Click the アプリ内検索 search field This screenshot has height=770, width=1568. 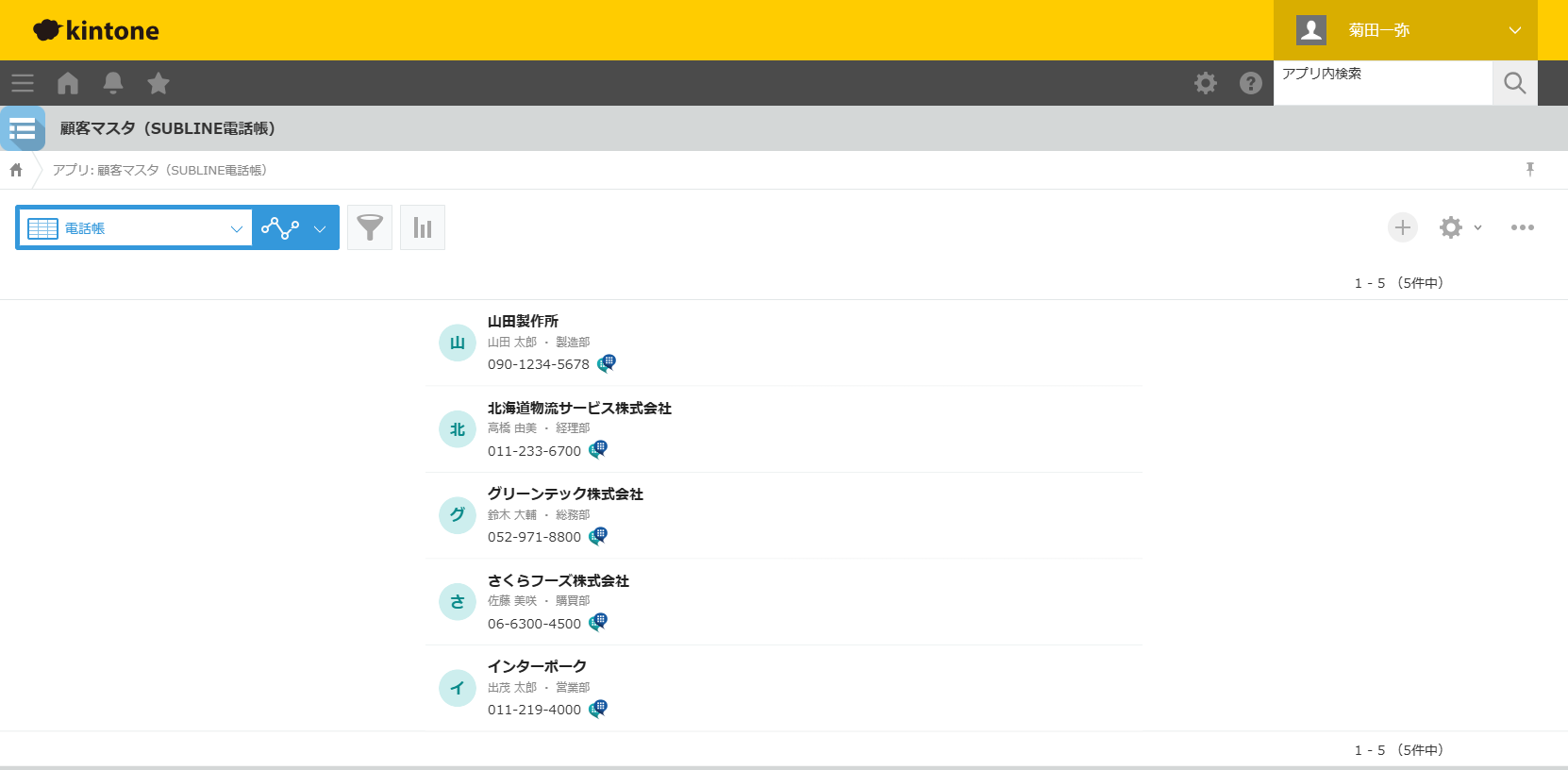click(x=1383, y=83)
